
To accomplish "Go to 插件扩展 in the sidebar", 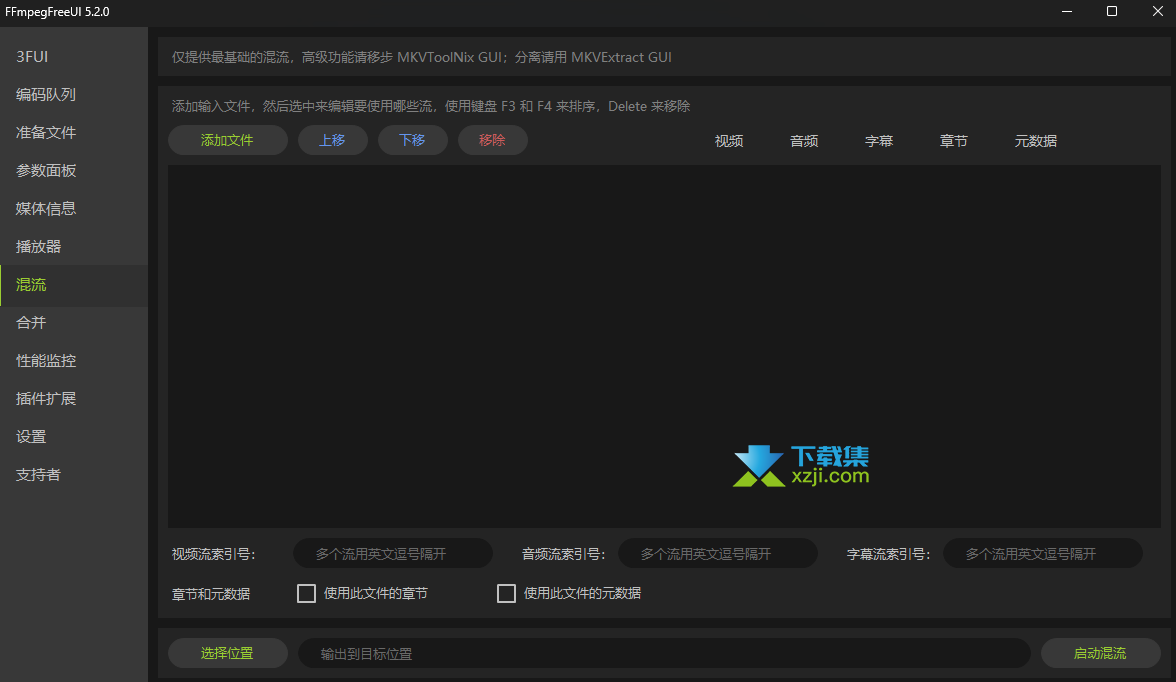I will 74,399.
